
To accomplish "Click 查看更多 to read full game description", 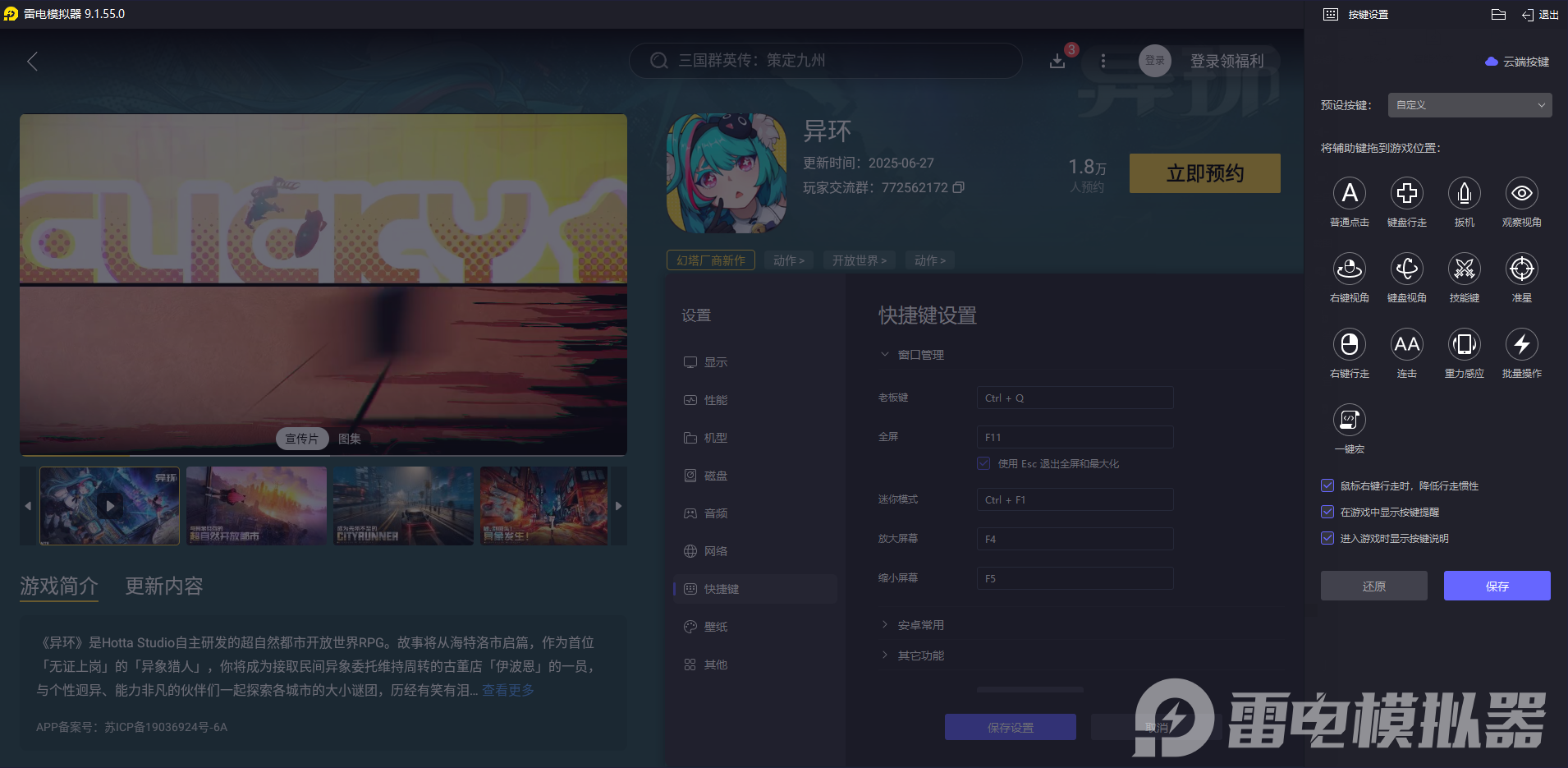I will pyautogui.click(x=507, y=690).
